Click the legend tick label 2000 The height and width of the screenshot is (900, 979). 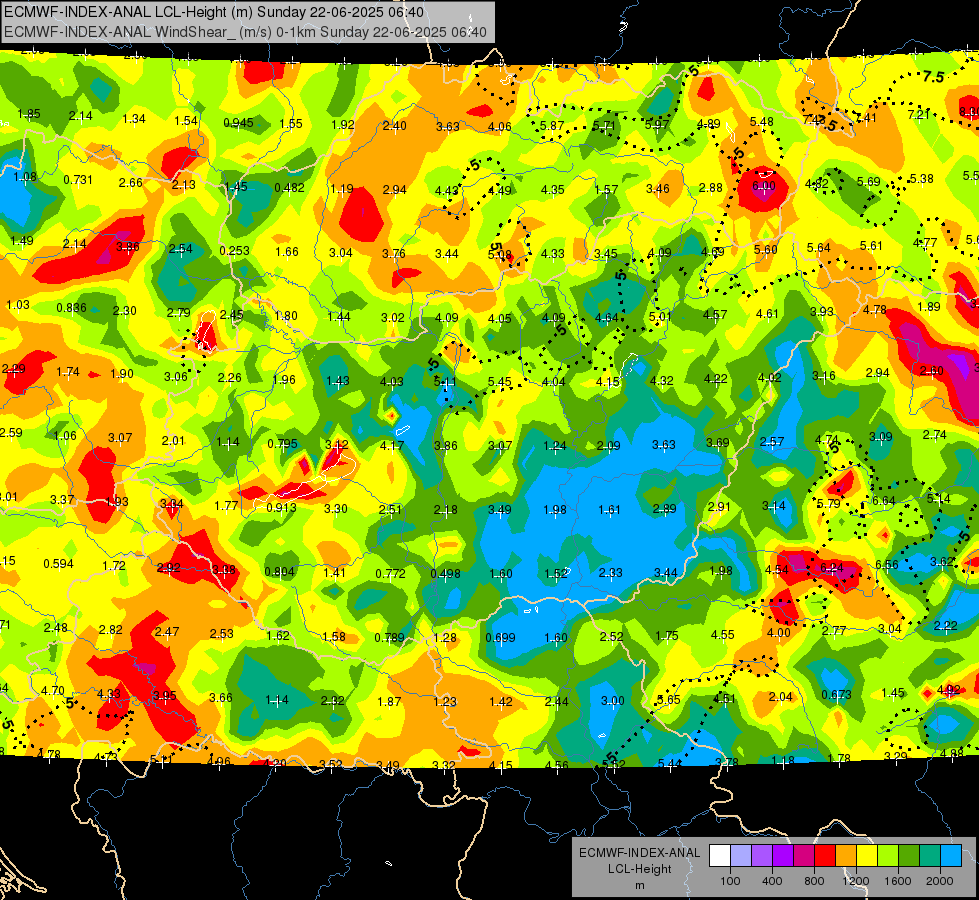pos(940,881)
